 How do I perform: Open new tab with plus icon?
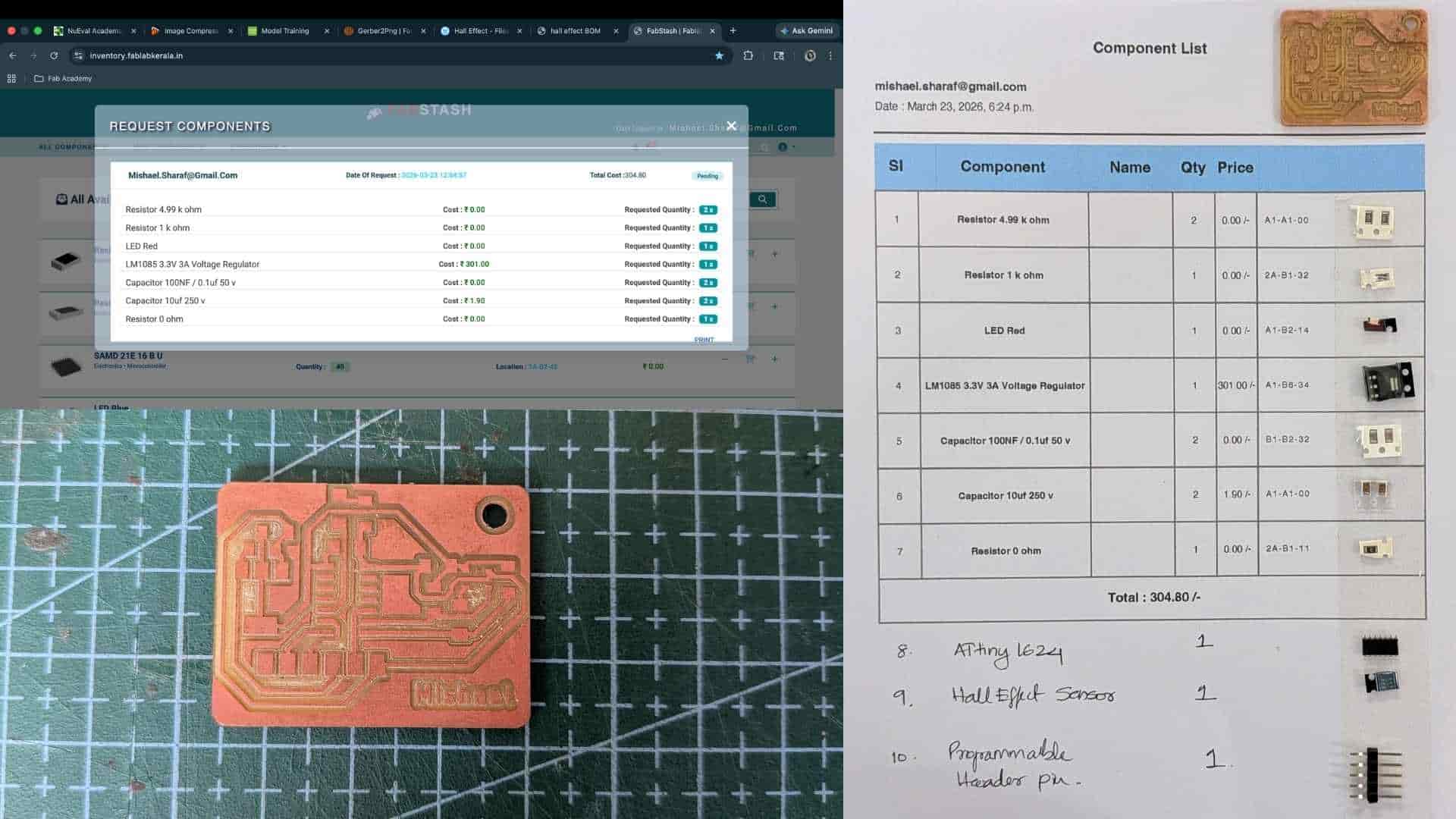coord(733,31)
